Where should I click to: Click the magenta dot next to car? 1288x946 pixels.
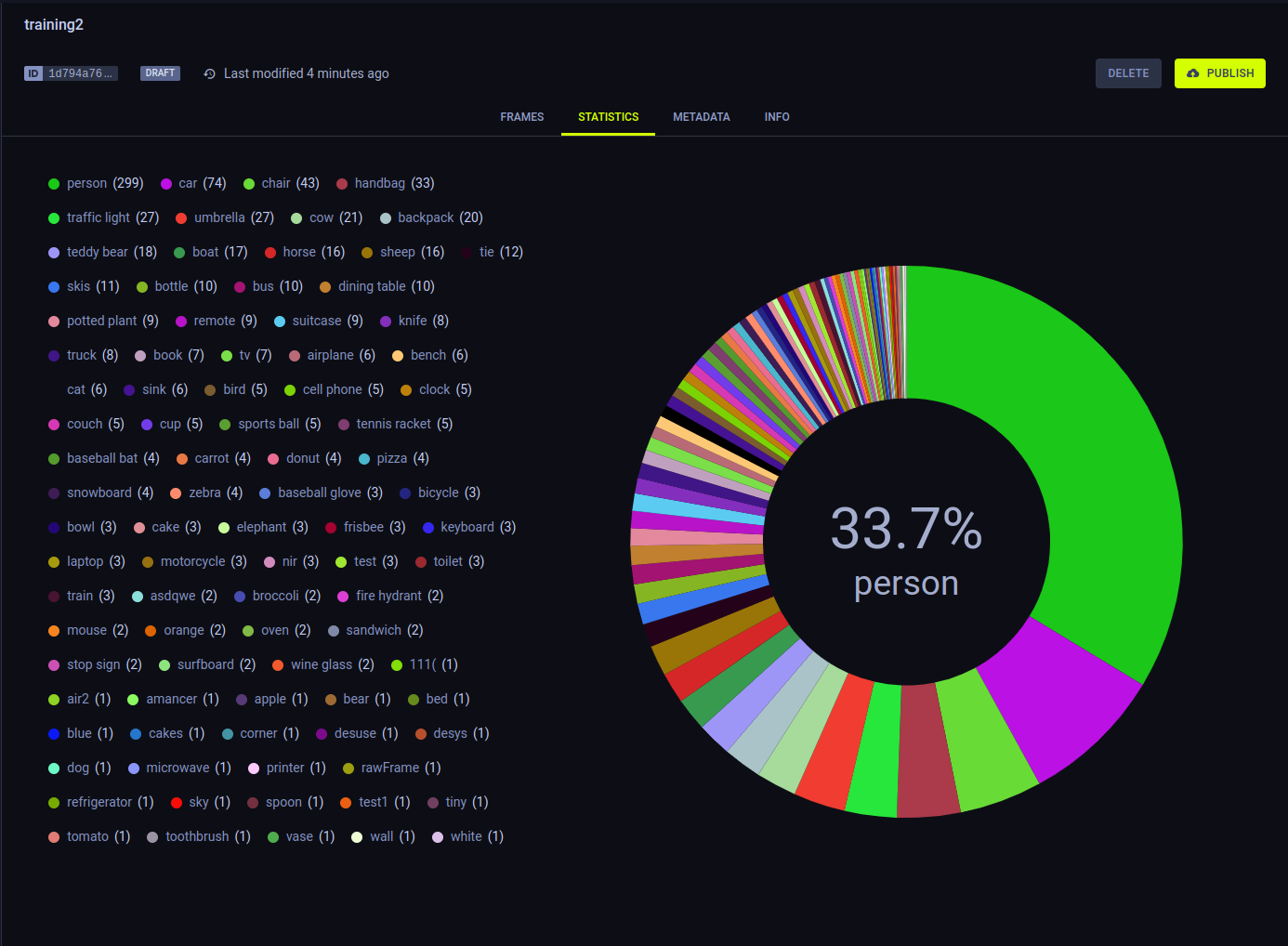[x=167, y=183]
